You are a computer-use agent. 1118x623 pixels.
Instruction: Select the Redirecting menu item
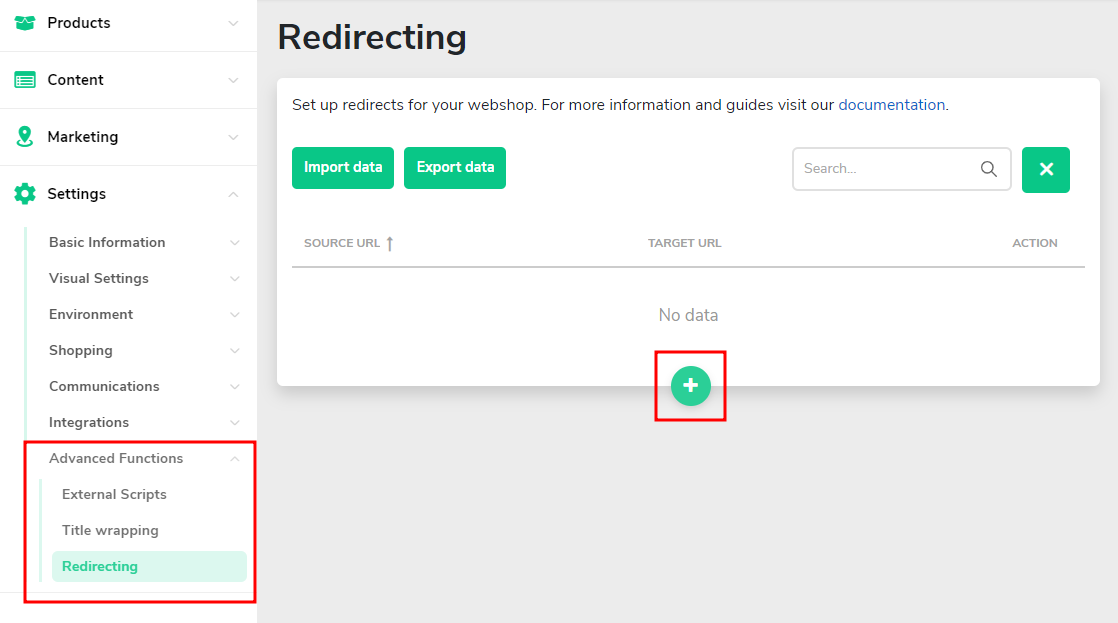pyautogui.click(x=149, y=566)
